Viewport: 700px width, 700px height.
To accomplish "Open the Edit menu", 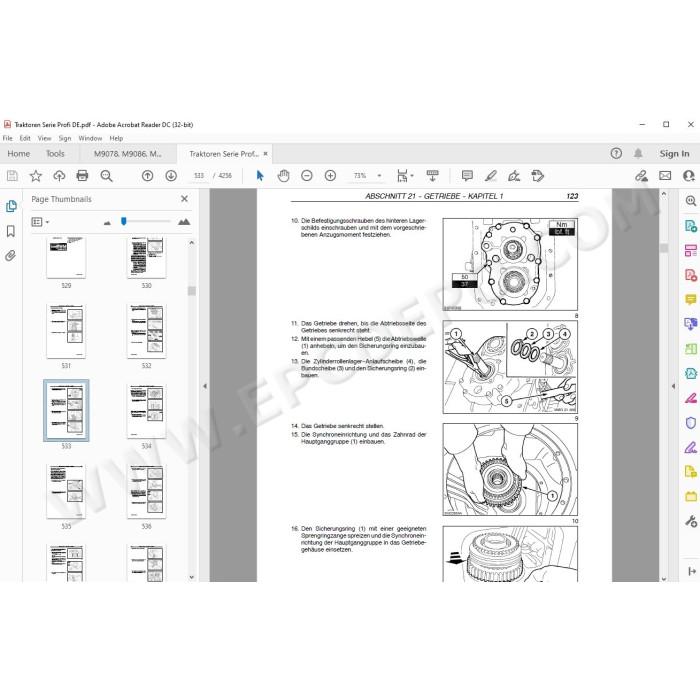I will click(x=25, y=138).
